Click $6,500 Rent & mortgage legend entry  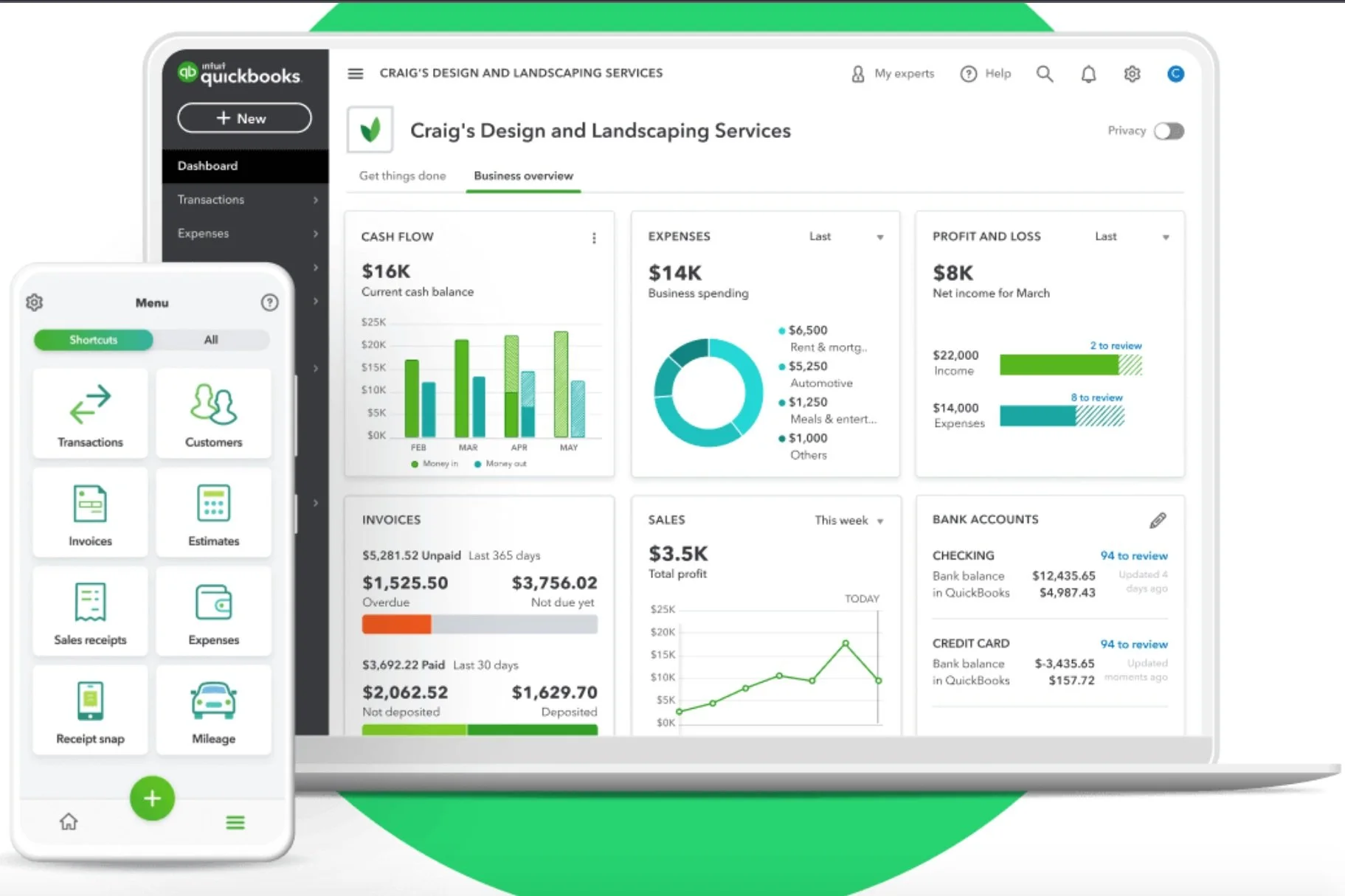pos(823,338)
